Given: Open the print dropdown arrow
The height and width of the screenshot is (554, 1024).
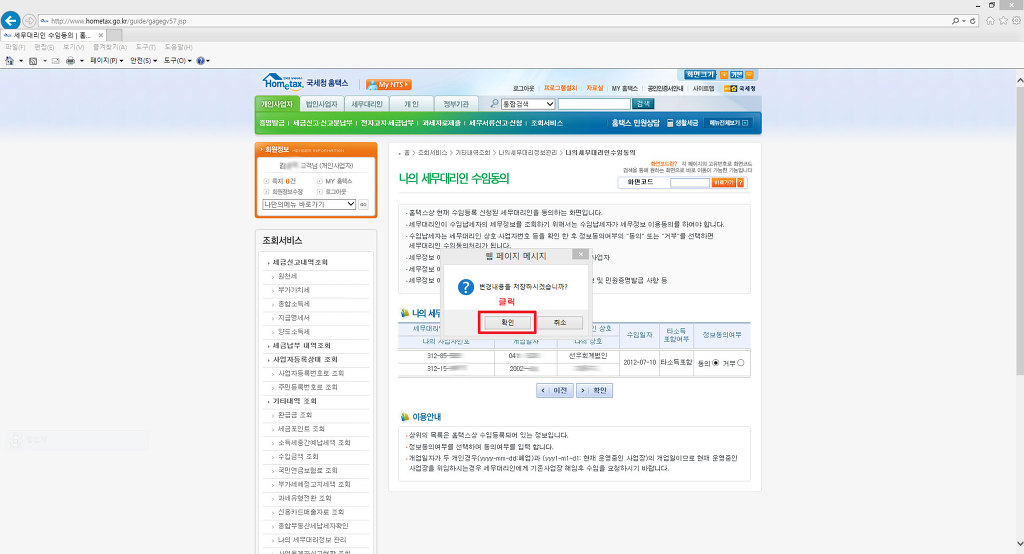Looking at the screenshot, I should [82, 61].
